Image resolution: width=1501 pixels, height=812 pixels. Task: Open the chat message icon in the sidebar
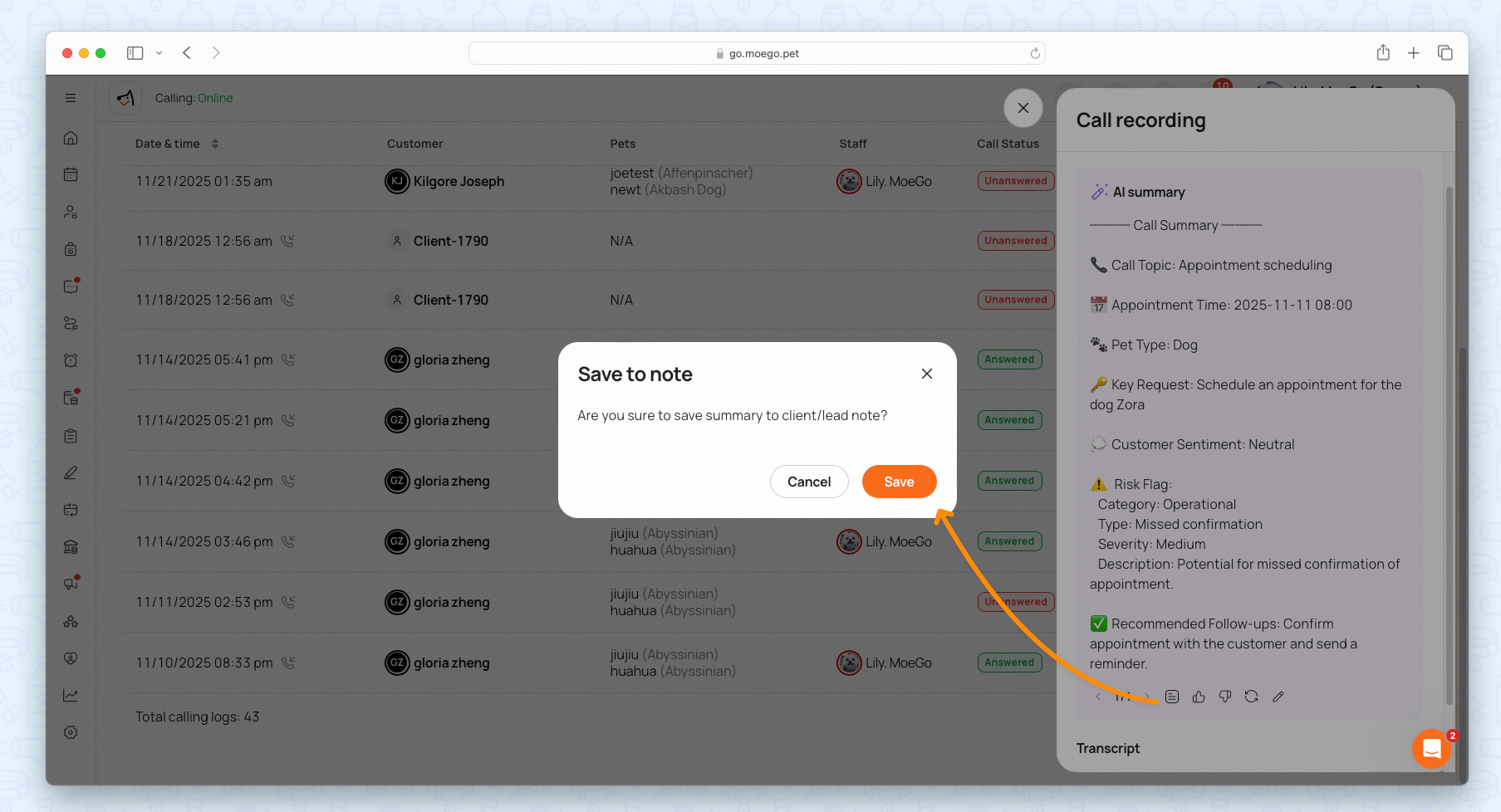(x=71, y=286)
